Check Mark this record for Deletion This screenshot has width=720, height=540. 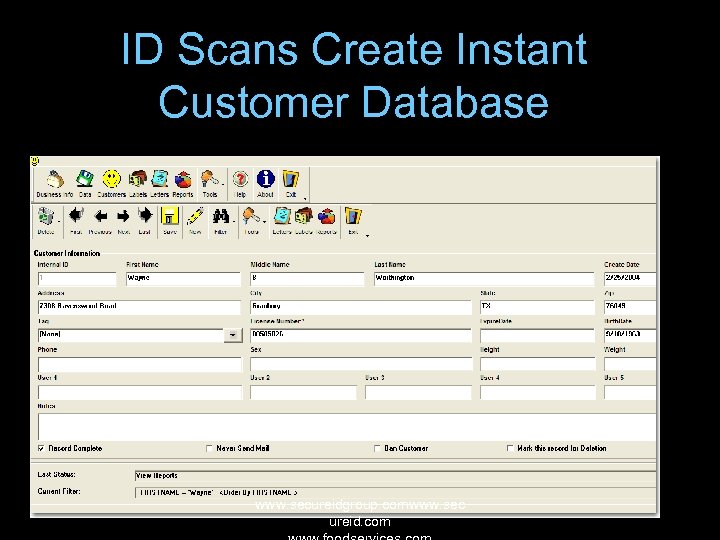tap(510, 448)
